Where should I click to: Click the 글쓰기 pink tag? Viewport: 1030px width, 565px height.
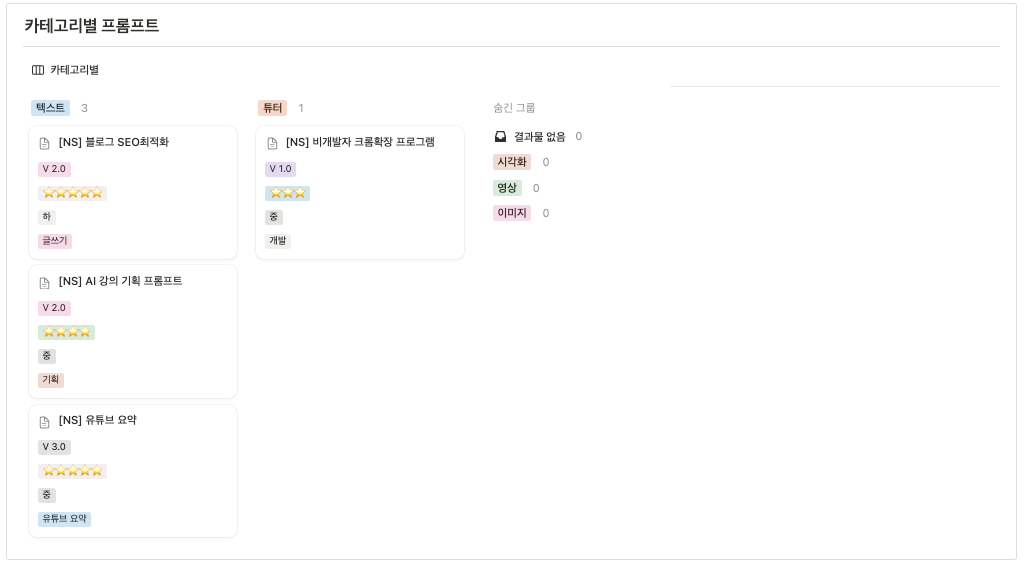pos(55,241)
